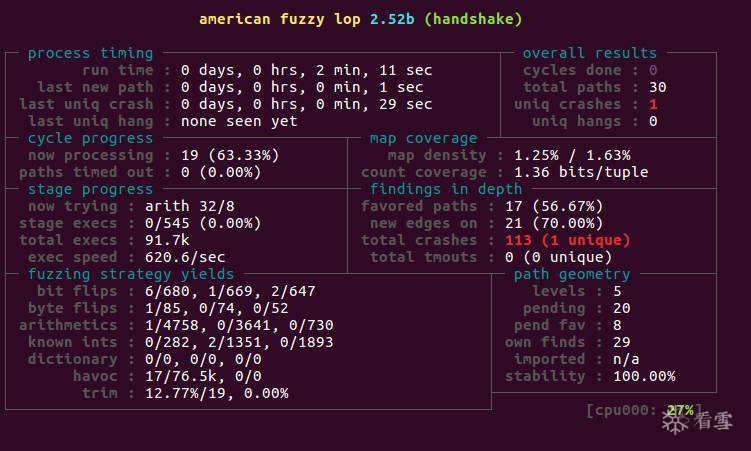The height and width of the screenshot is (451, 751).
Task: Select map density value '1.25% / 1.63%'
Action: tap(572, 155)
